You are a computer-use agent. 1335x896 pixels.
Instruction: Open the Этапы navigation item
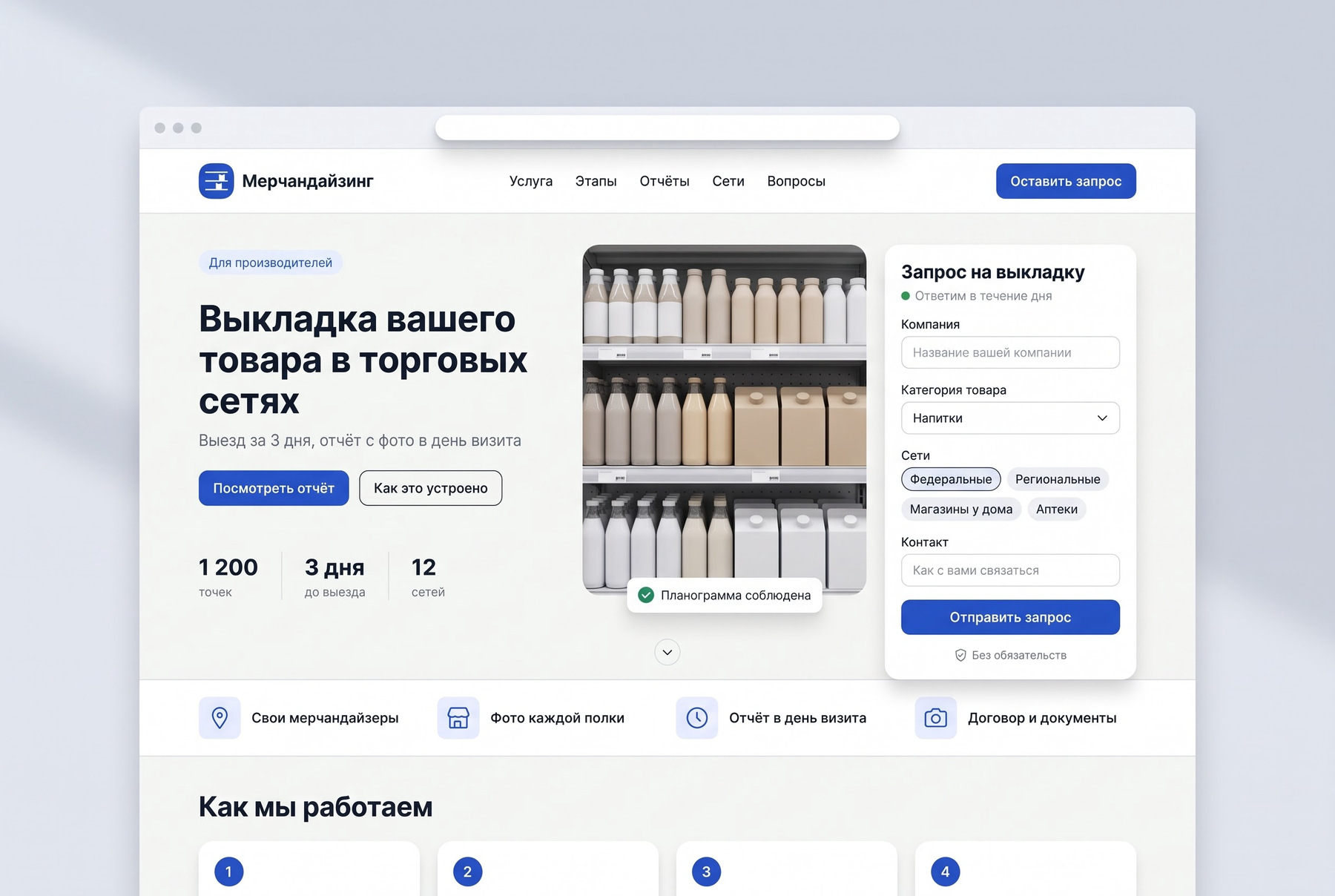(596, 181)
